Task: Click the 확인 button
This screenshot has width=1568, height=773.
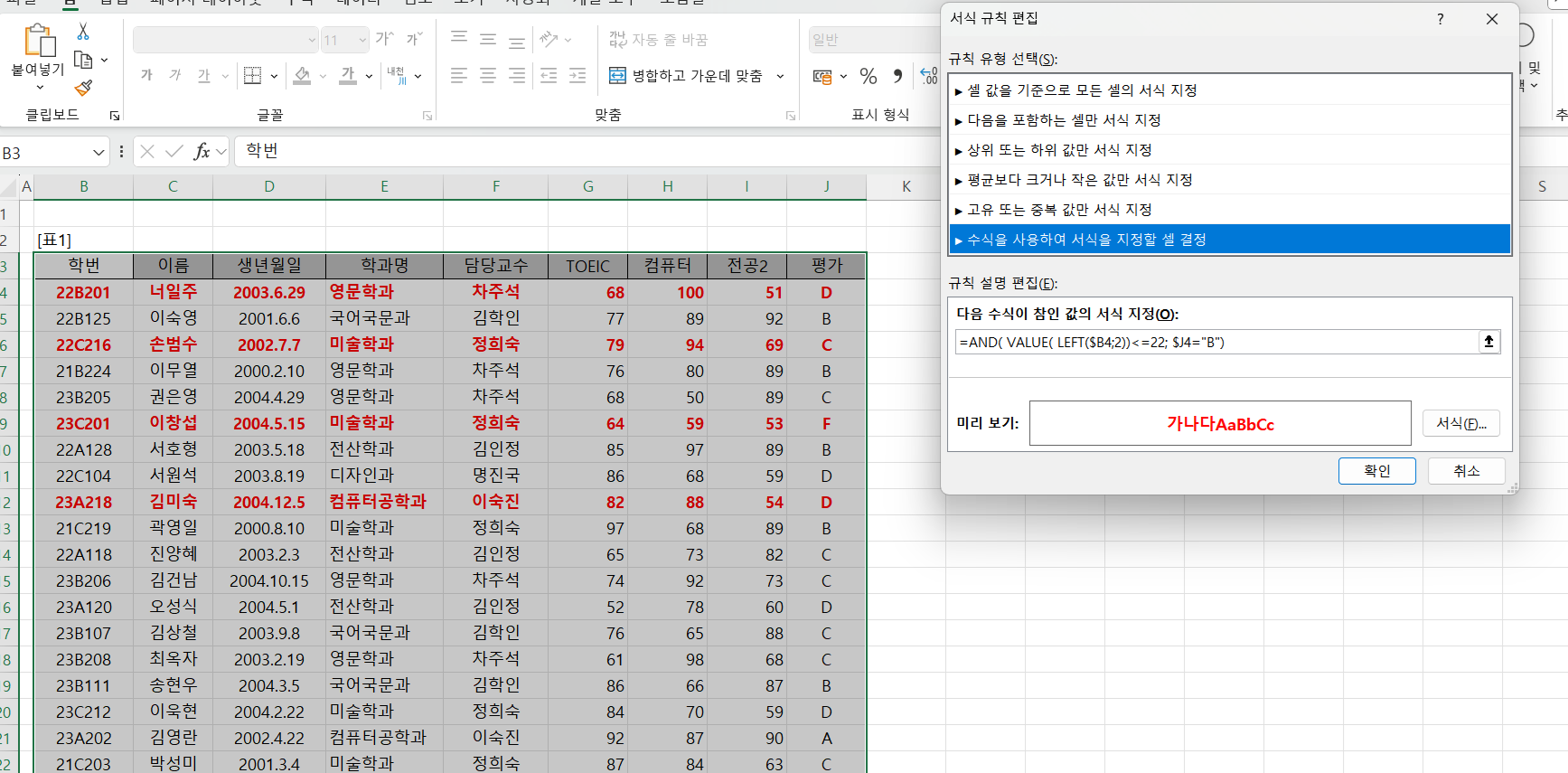Action: [x=1376, y=471]
